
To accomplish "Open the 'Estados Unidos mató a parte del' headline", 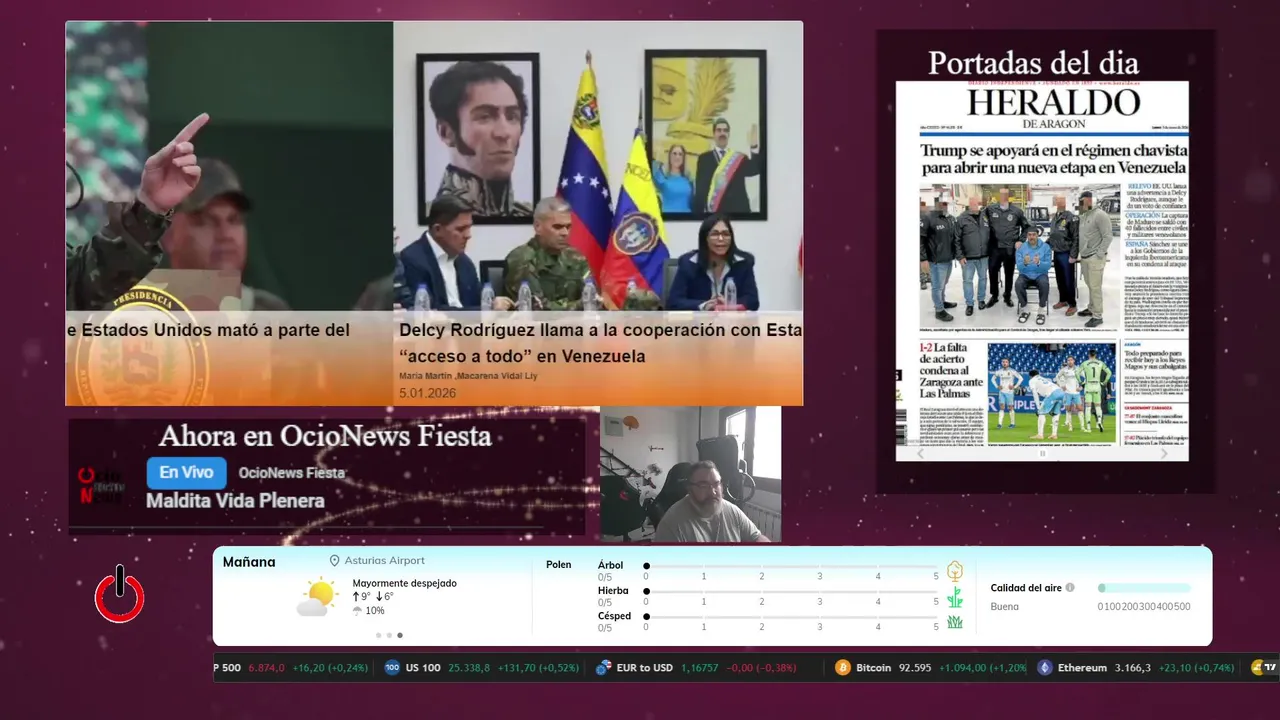I will [x=208, y=330].
